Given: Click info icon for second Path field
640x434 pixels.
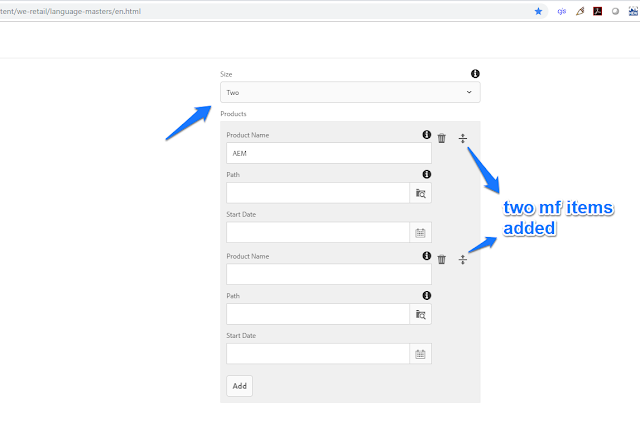Looking at the screenshot, I should 427,295.
